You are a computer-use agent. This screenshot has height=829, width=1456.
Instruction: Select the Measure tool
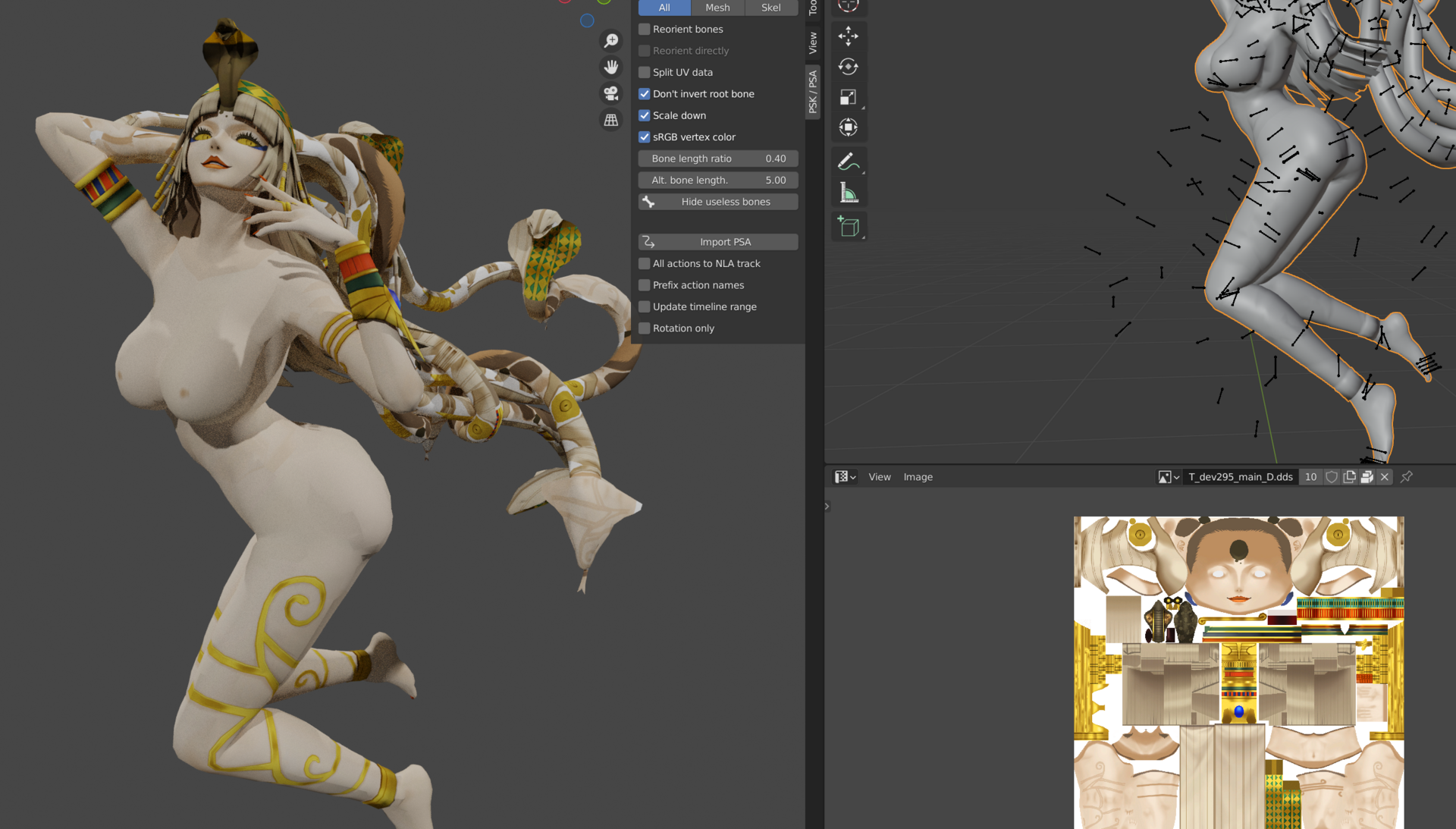pos(849,193)
